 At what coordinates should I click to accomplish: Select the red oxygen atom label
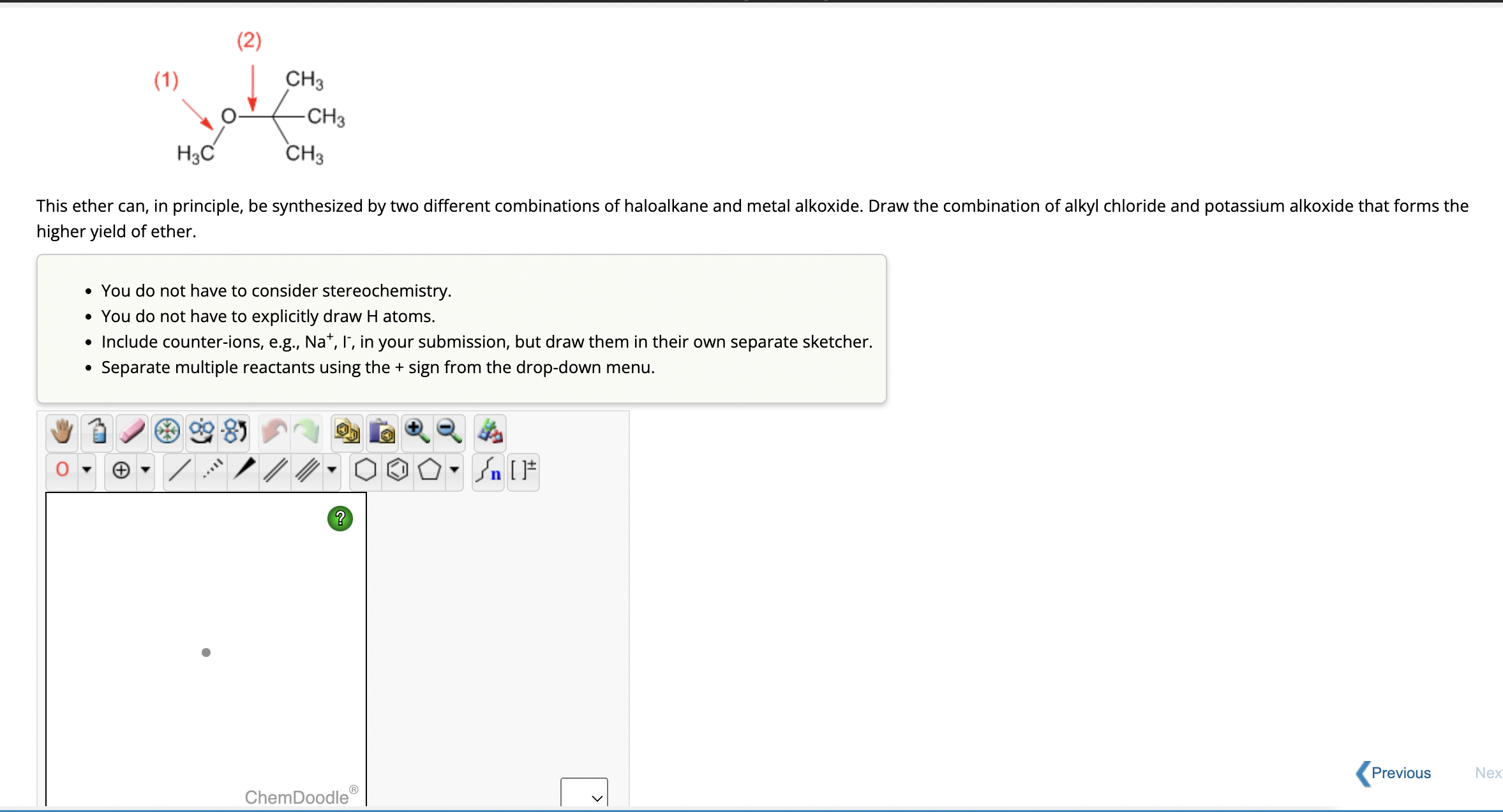click(x=63, y=471)
